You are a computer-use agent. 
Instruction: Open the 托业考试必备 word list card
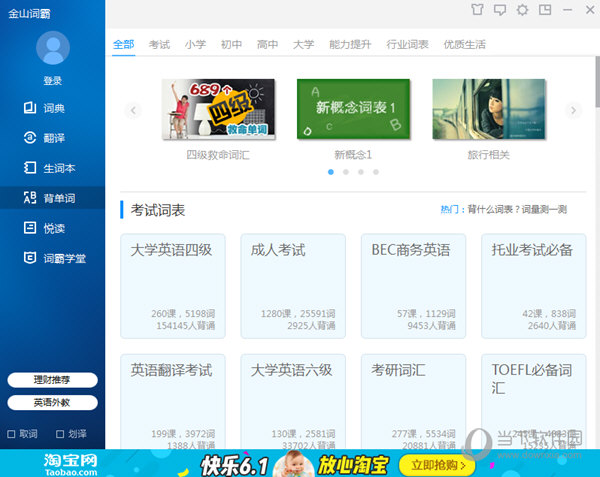[534, 286]
